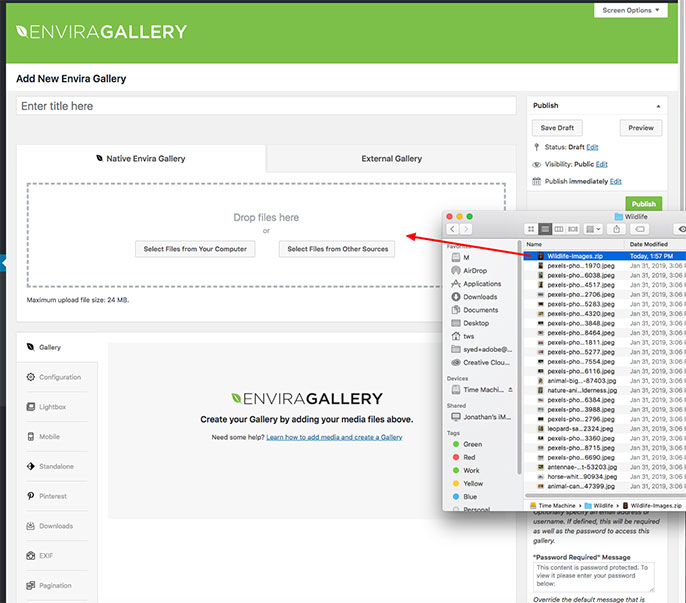
Task: Open syed+adobe folder in Finder sidebar
Action: tap(482, 349)
